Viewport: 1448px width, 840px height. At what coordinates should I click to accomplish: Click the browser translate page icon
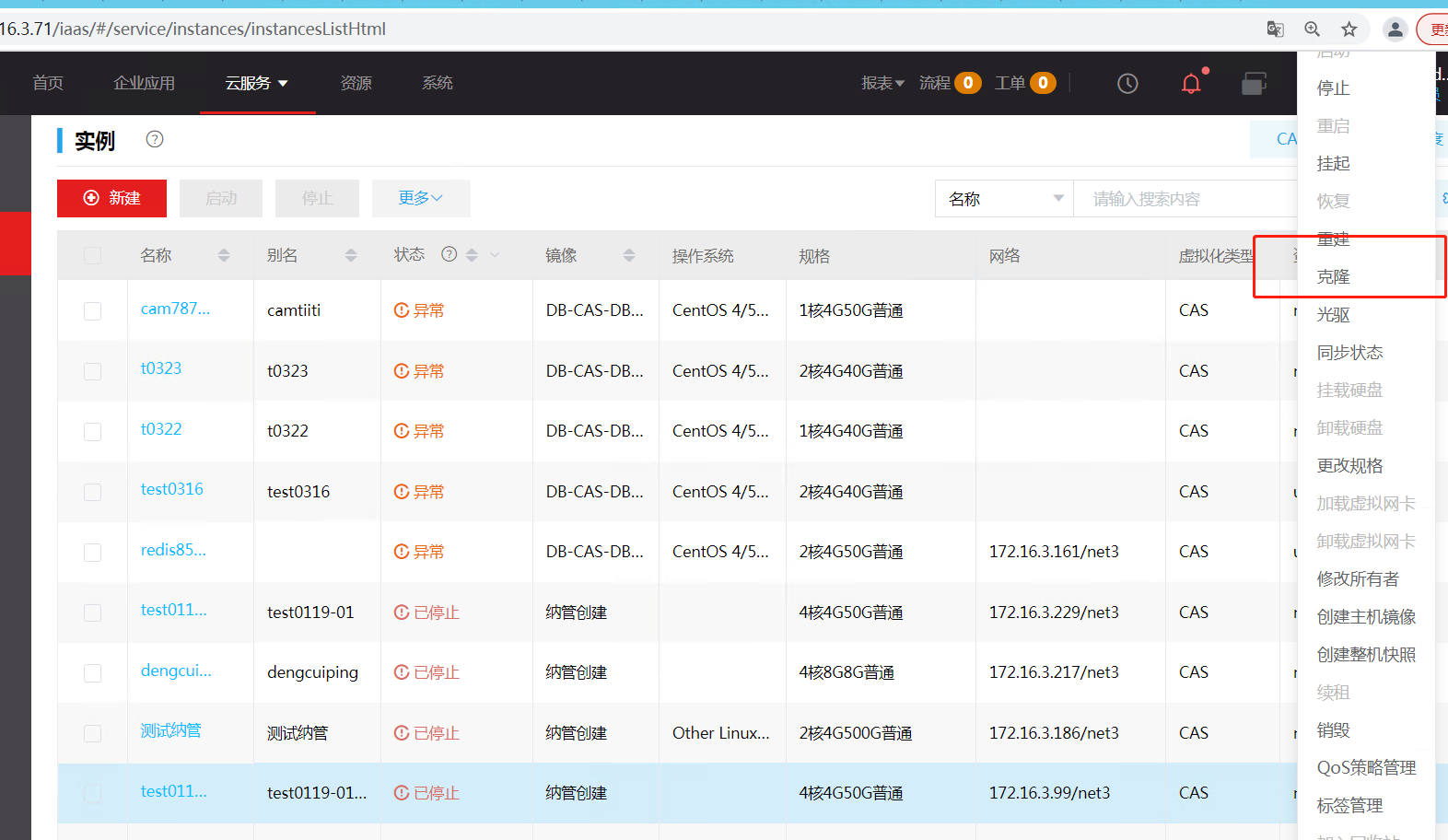point(1275,29)
